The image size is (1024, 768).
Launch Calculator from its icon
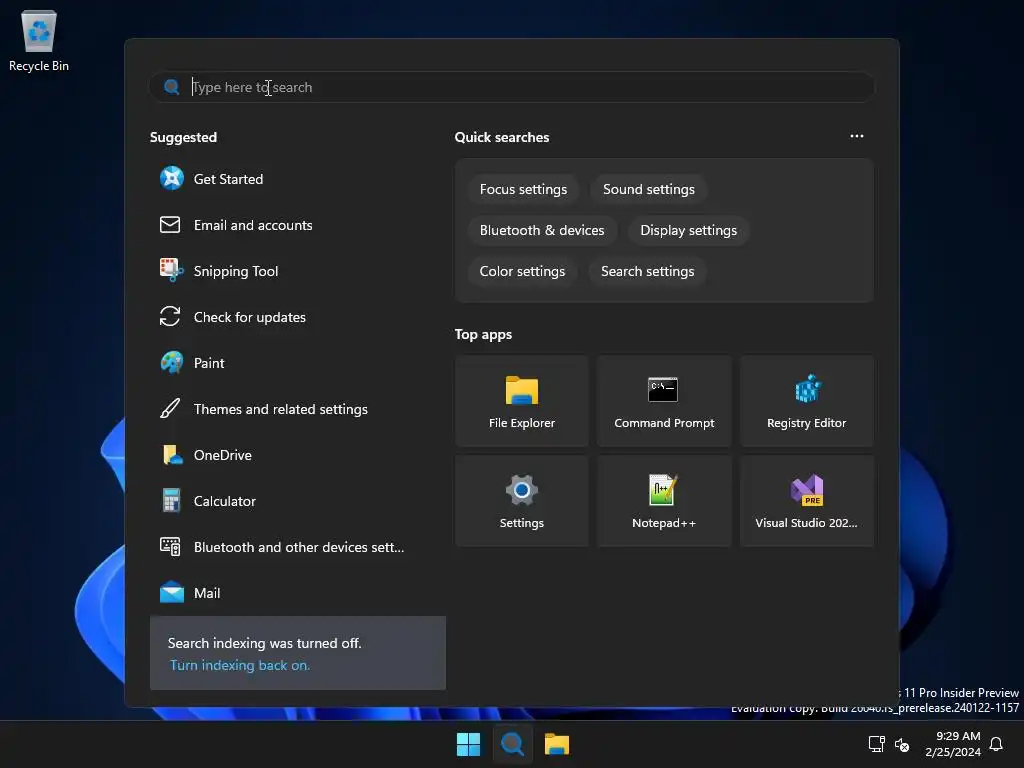[x=171, y=501]
